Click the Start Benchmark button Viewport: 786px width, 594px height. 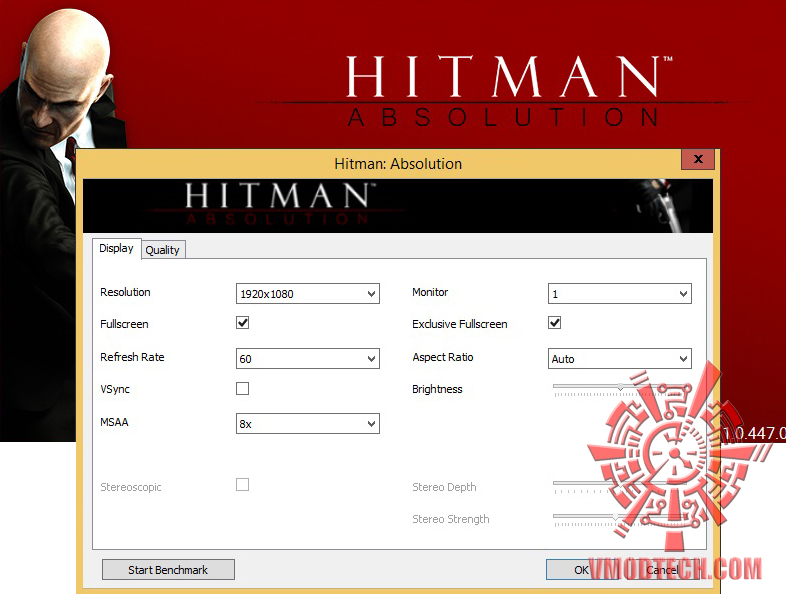tap(168, 570)
